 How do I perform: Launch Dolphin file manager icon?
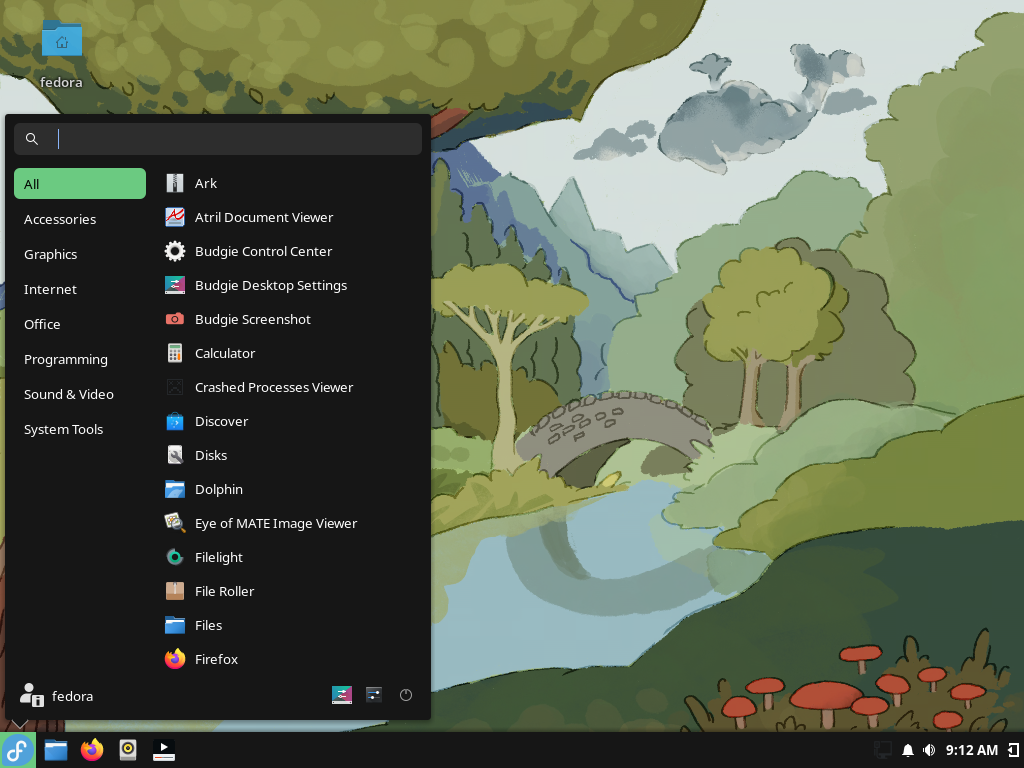pyautogui.click(x=174, y=489)
